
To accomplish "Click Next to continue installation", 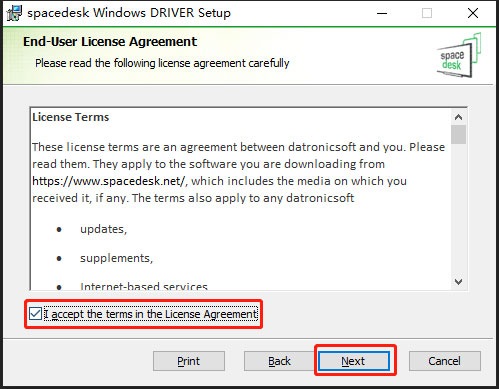I will coord(354,361).
